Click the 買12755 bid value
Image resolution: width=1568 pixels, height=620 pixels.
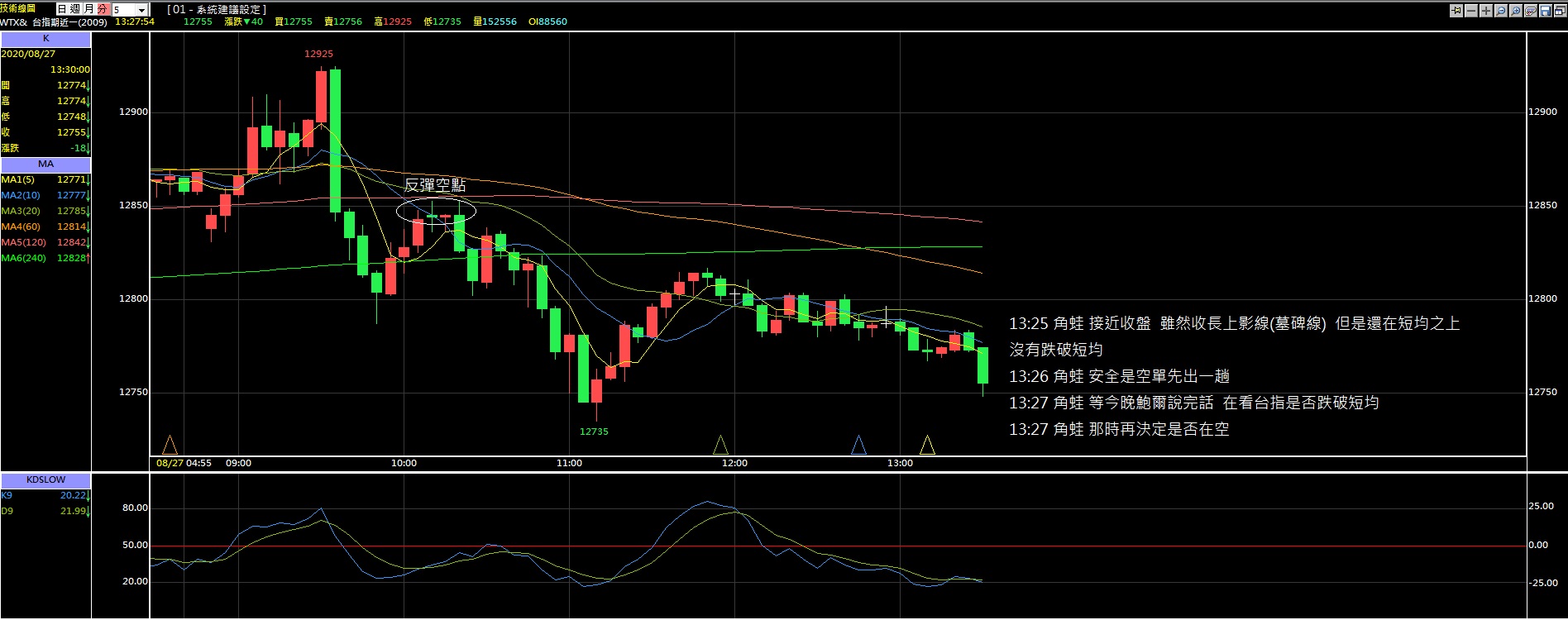294,21
